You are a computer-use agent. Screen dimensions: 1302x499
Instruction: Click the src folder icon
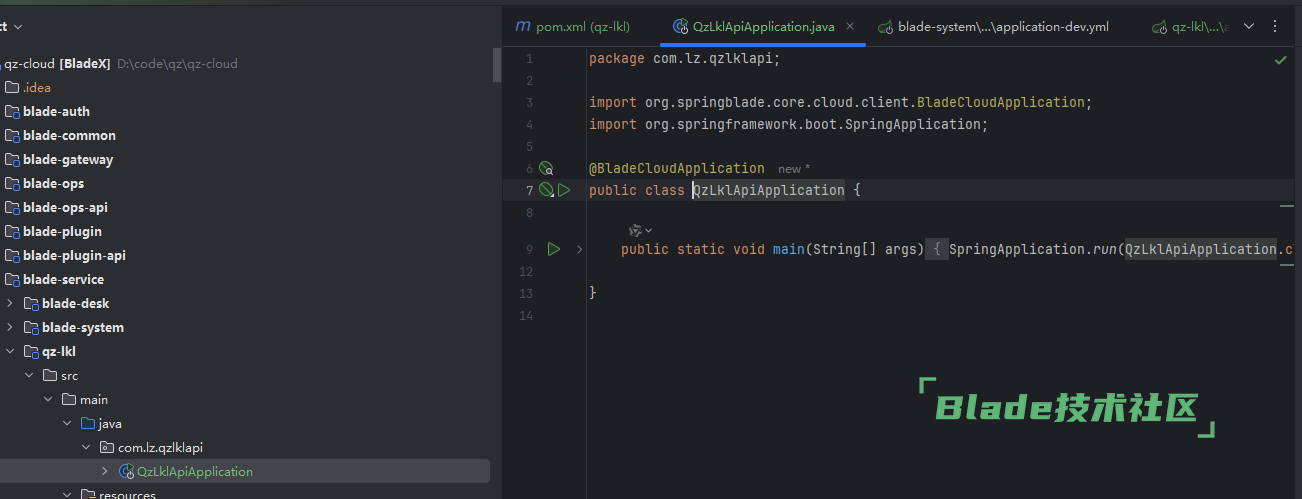click(50, 375)
